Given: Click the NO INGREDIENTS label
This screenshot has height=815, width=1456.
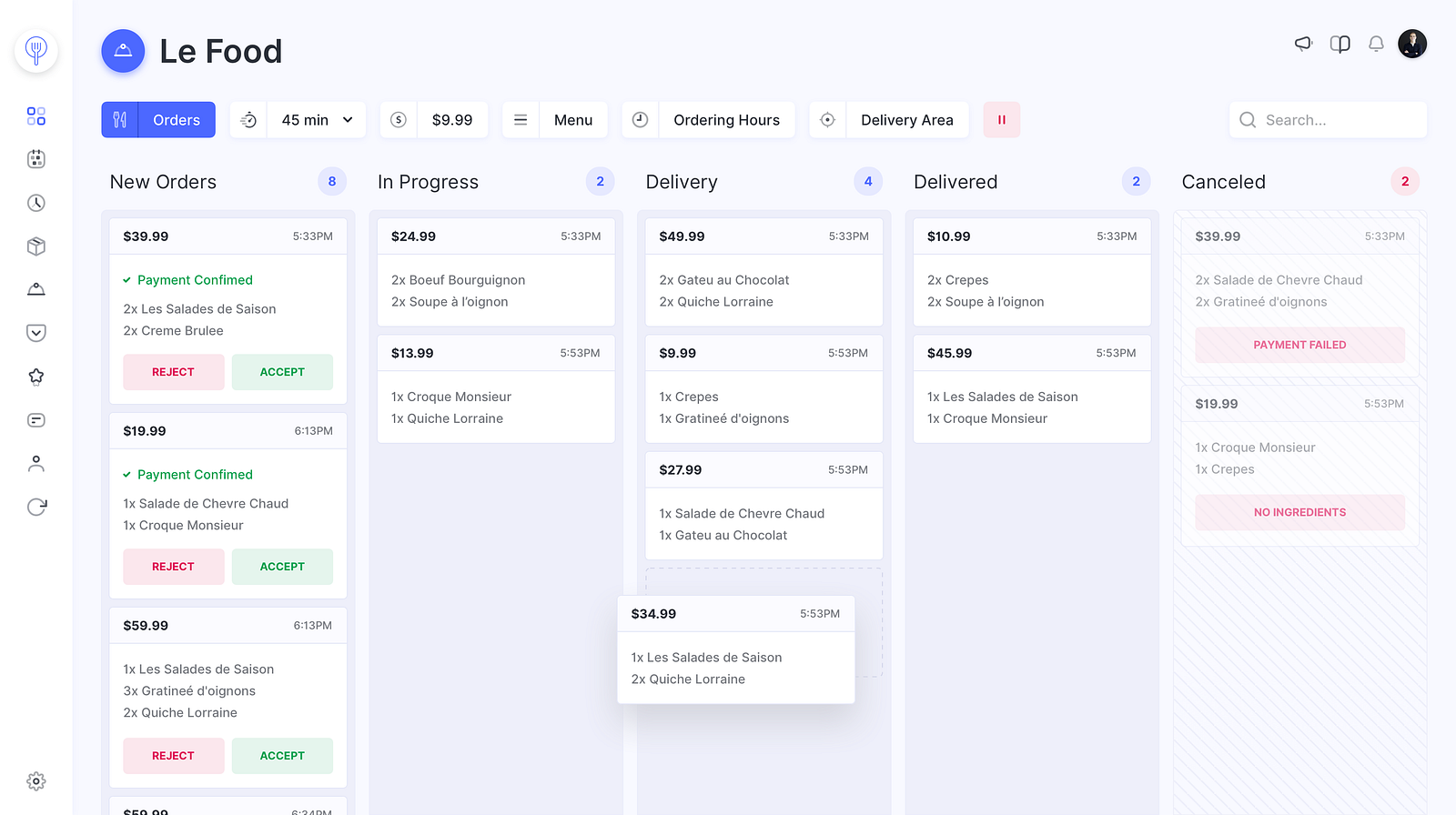Looking at the screenshot, I should click(1299, 512).
